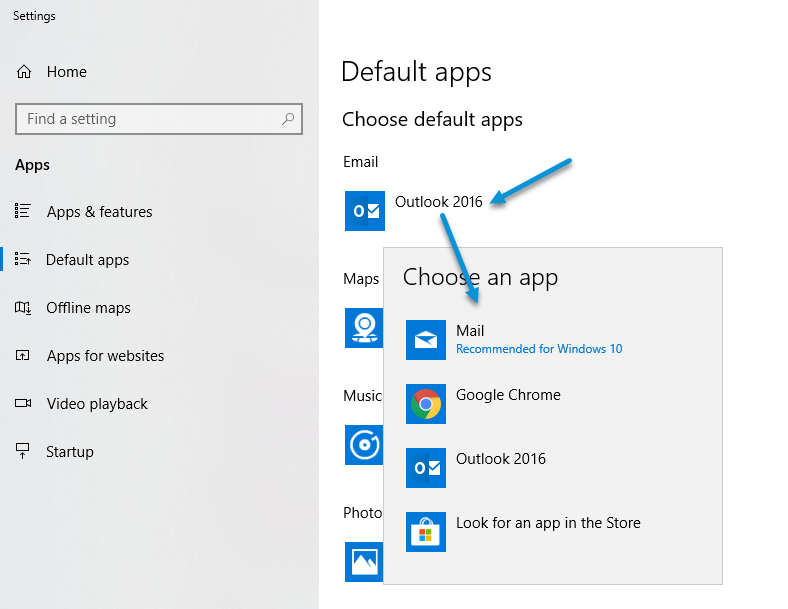The image size is (788, 609).
Task: Click the Choose an app heading
Action: tap(480, 277)
